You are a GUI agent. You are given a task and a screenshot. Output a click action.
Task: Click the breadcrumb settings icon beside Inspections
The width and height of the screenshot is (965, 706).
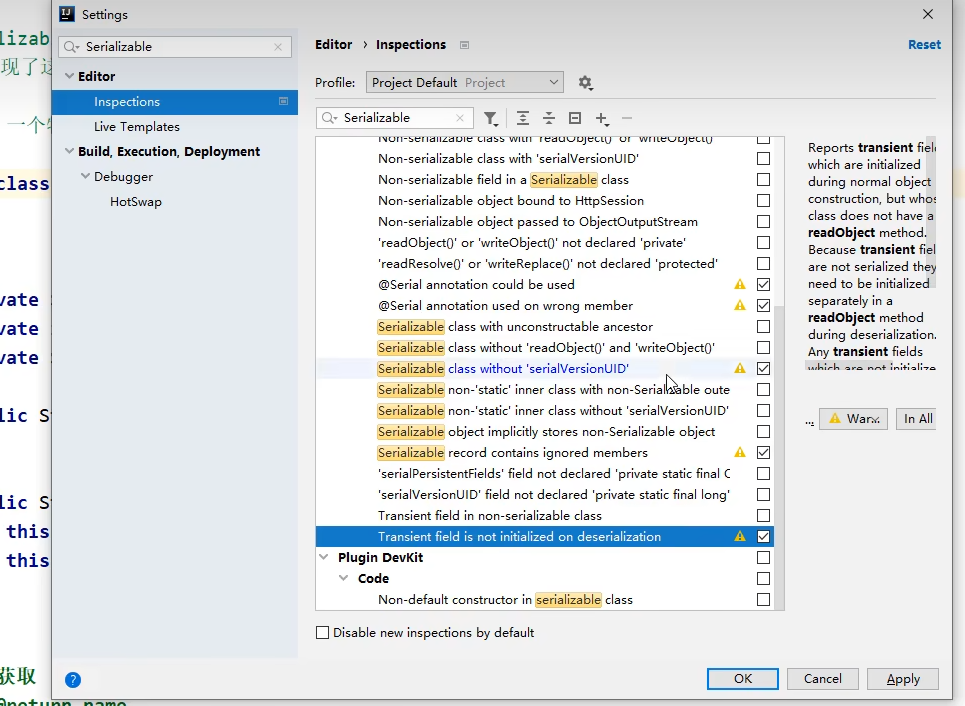pos(465,45)
